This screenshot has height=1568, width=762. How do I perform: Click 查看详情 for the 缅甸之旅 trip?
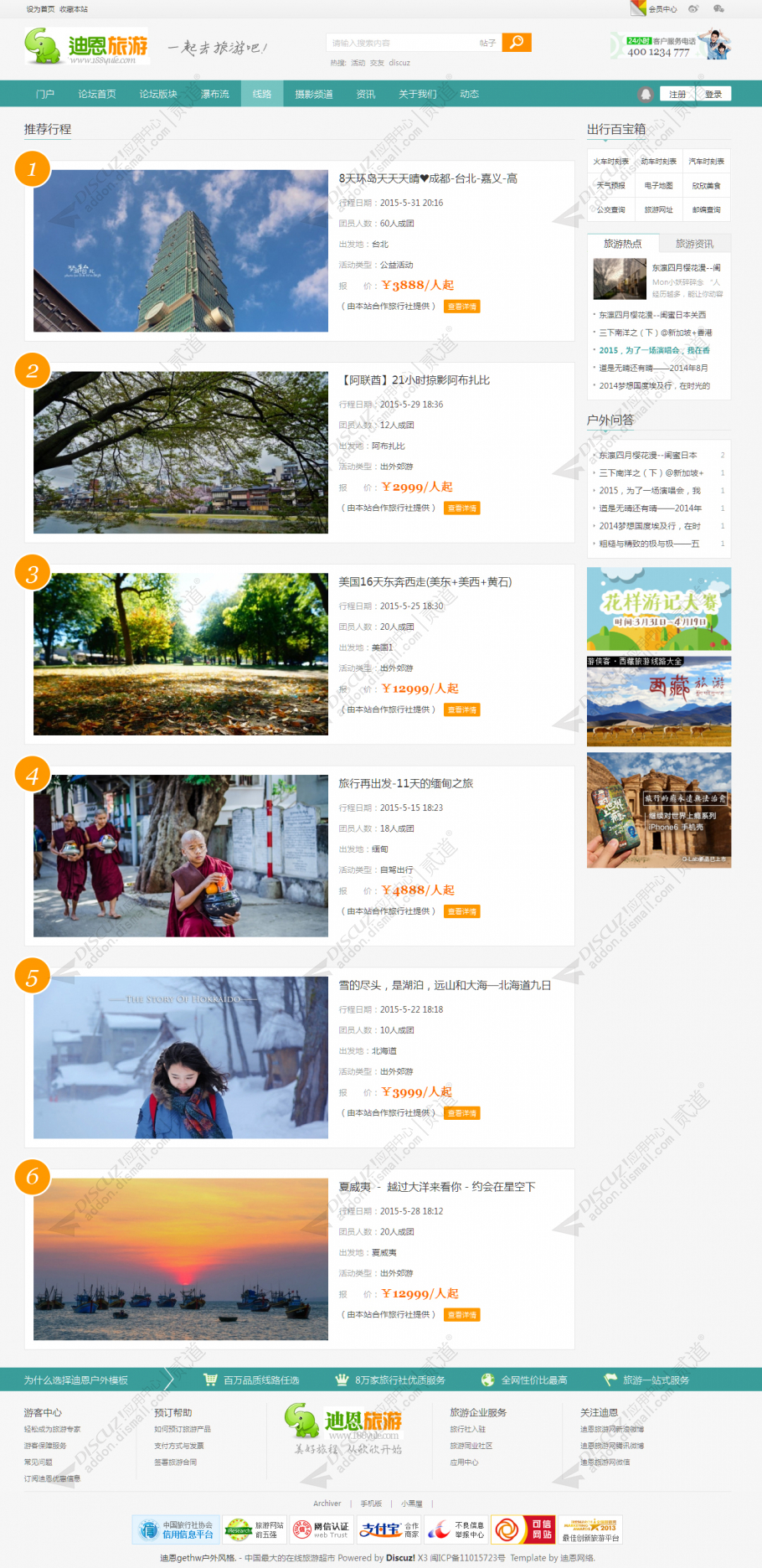pos(461,911)
